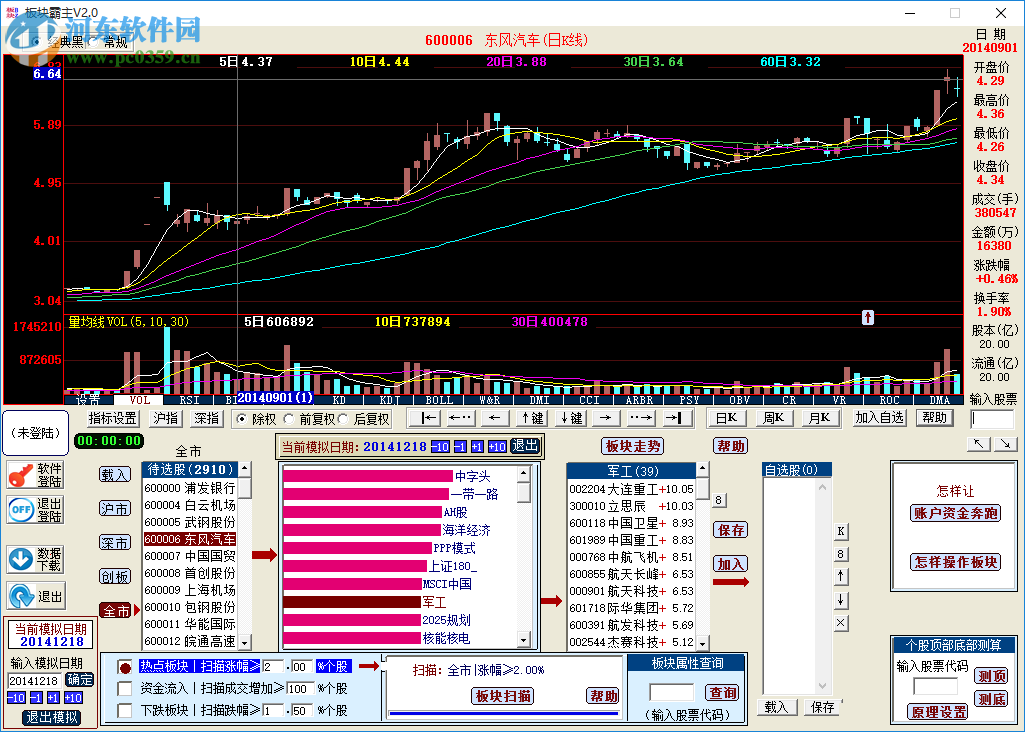Select the 经典黑 theme radio button

[37, 42]
